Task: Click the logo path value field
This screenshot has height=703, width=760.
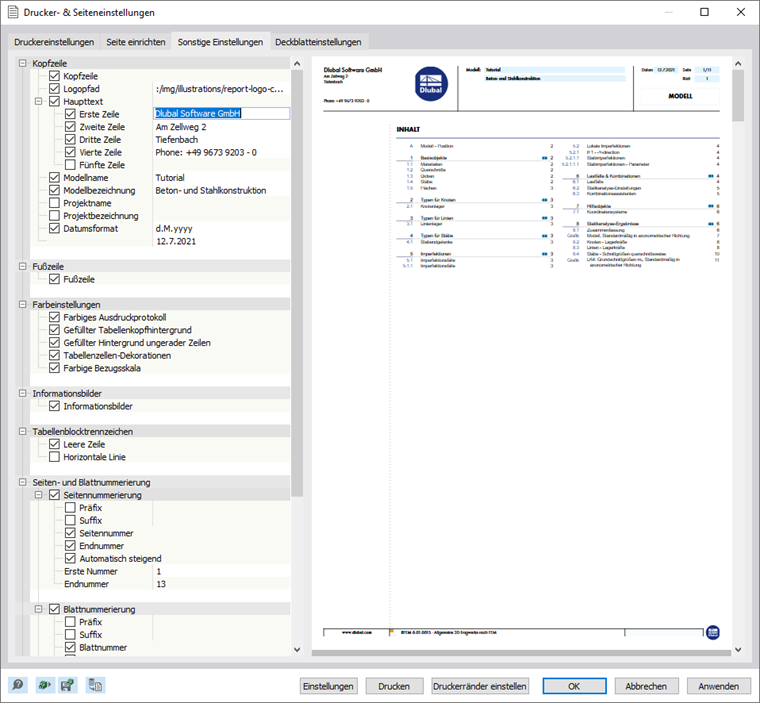Action: (x=222, y=89)
